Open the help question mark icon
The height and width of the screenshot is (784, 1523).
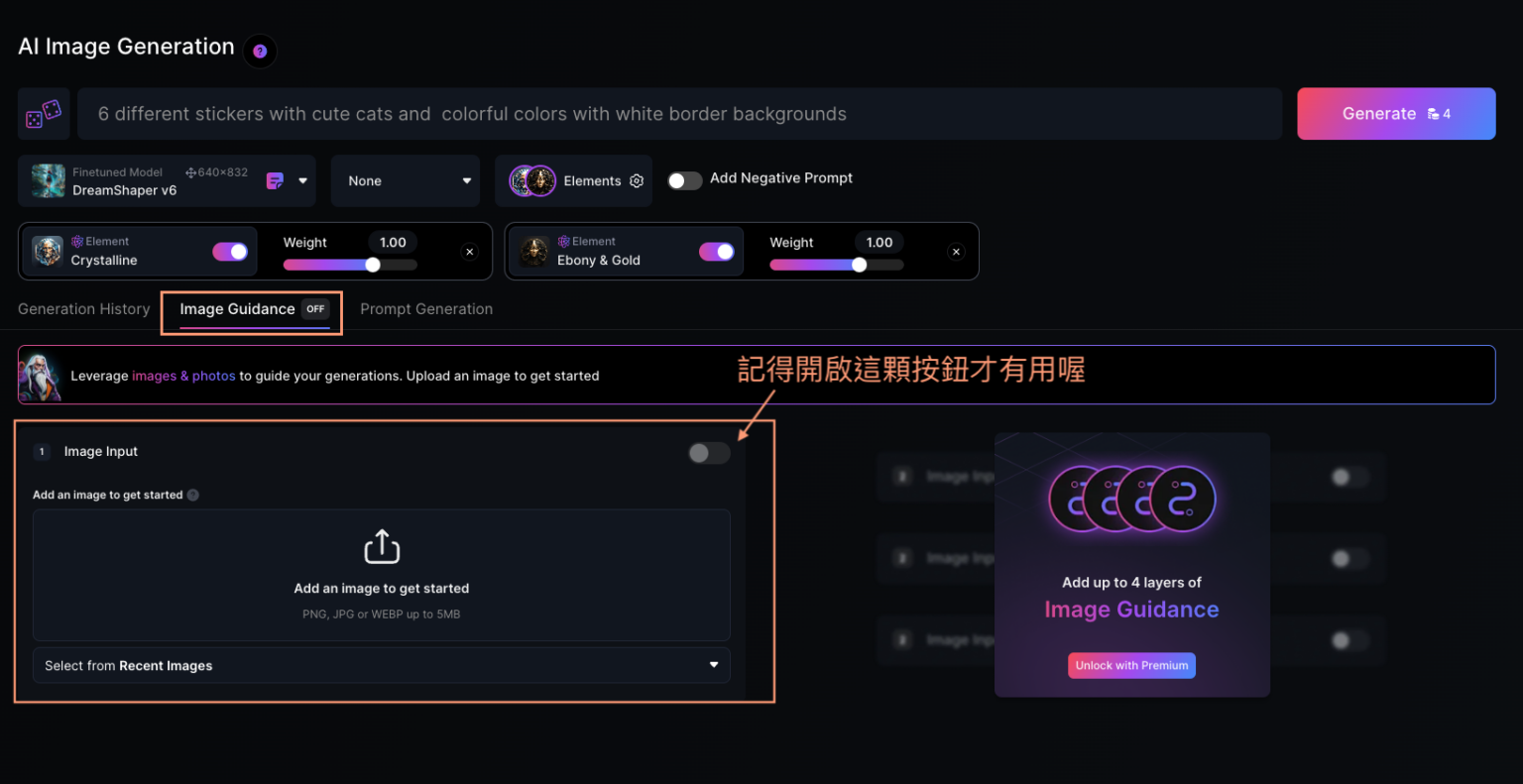(x=260, y=52)
